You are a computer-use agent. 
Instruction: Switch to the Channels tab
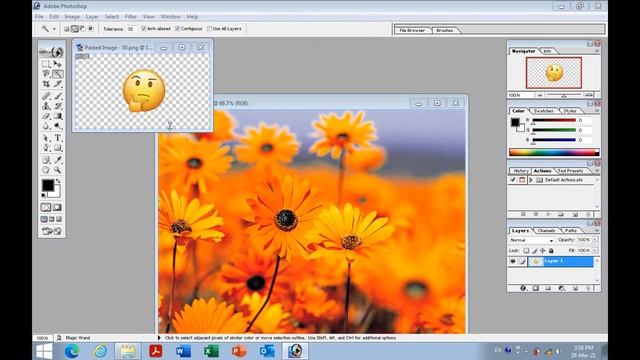546,231
